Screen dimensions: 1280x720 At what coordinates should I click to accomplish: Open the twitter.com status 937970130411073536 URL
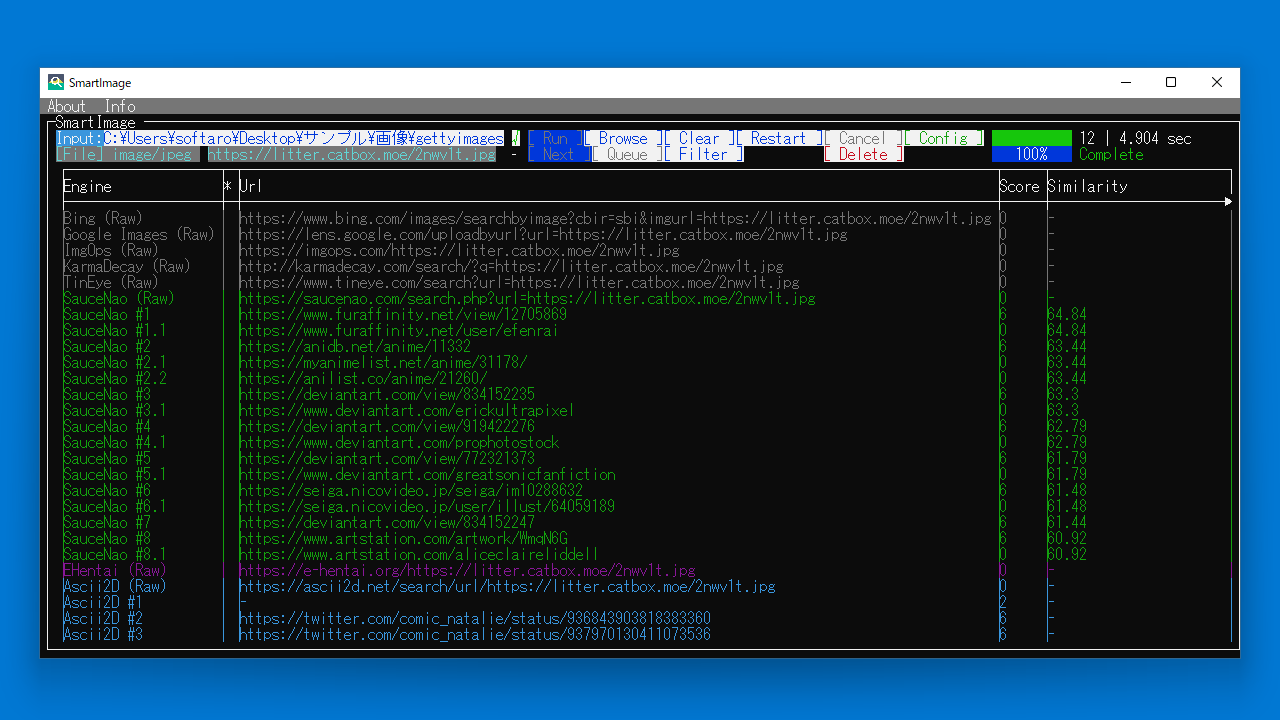pyautogui.click(x=475, y=634)
